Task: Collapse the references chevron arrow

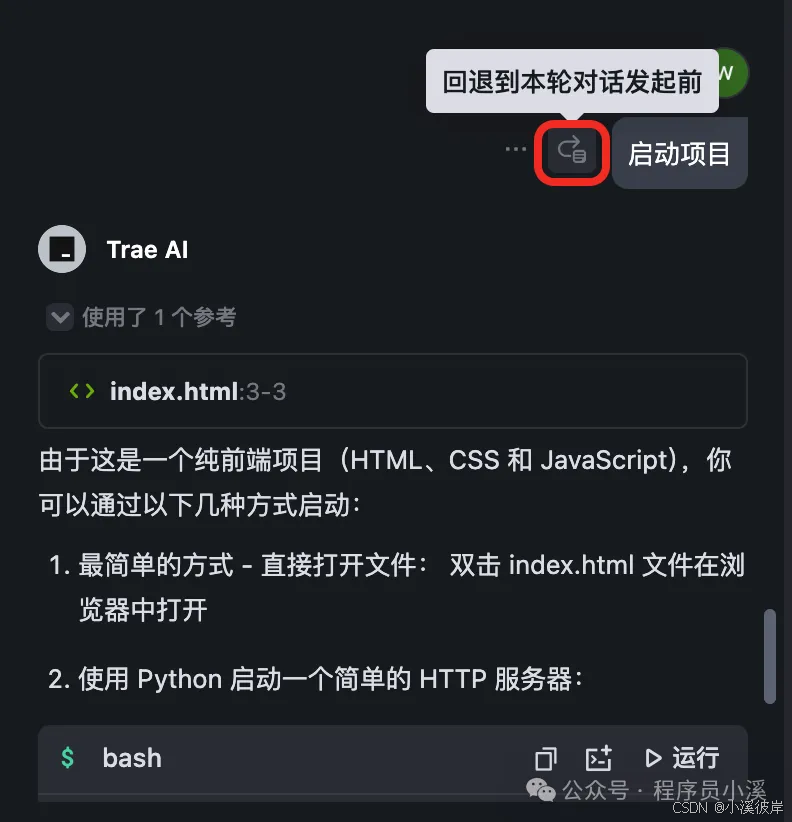Action: coord(60,317)
